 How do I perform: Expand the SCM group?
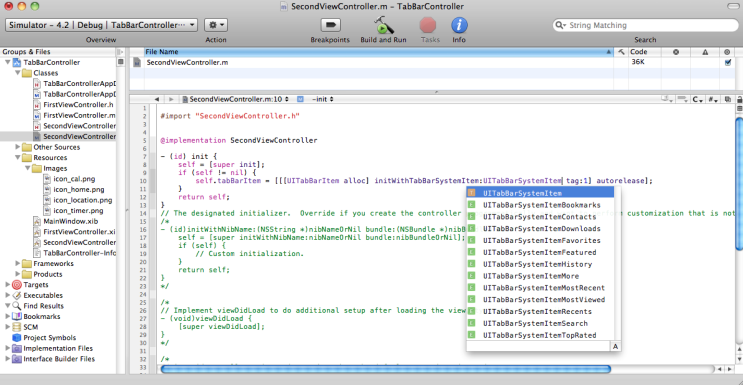[8, 327]
